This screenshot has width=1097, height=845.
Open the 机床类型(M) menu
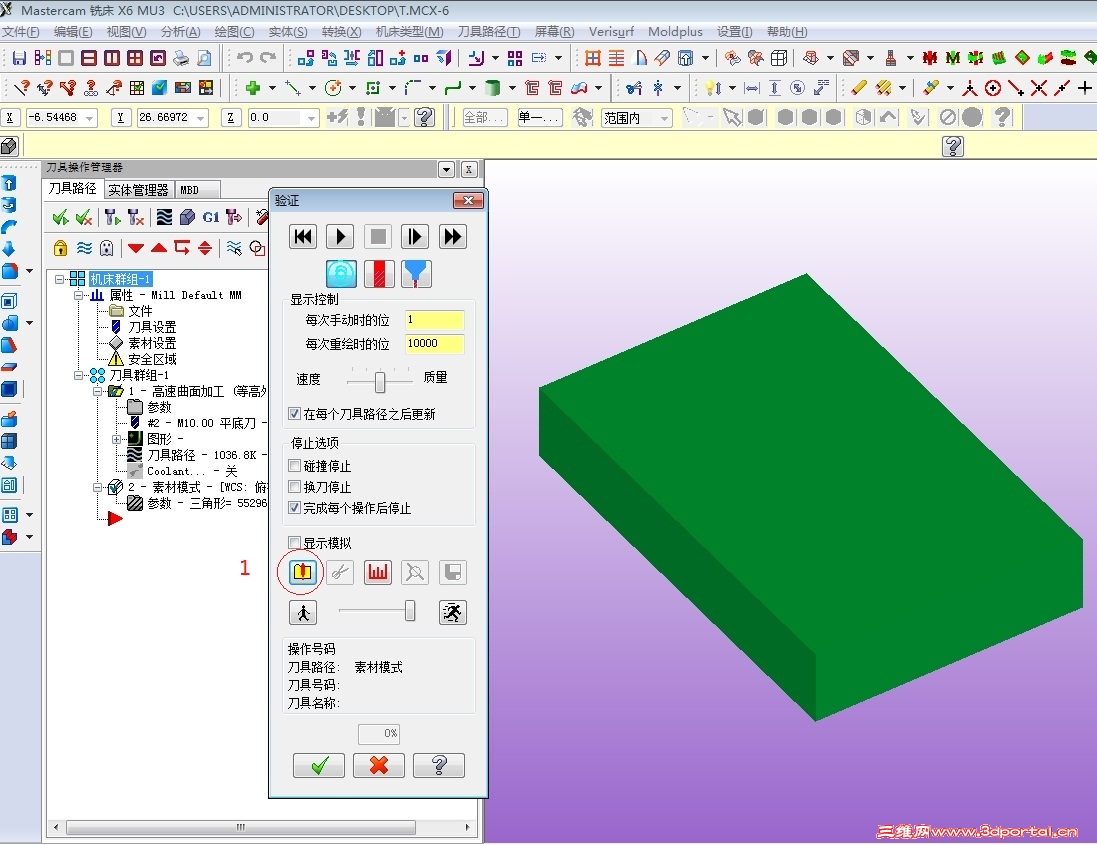(409, 31)
